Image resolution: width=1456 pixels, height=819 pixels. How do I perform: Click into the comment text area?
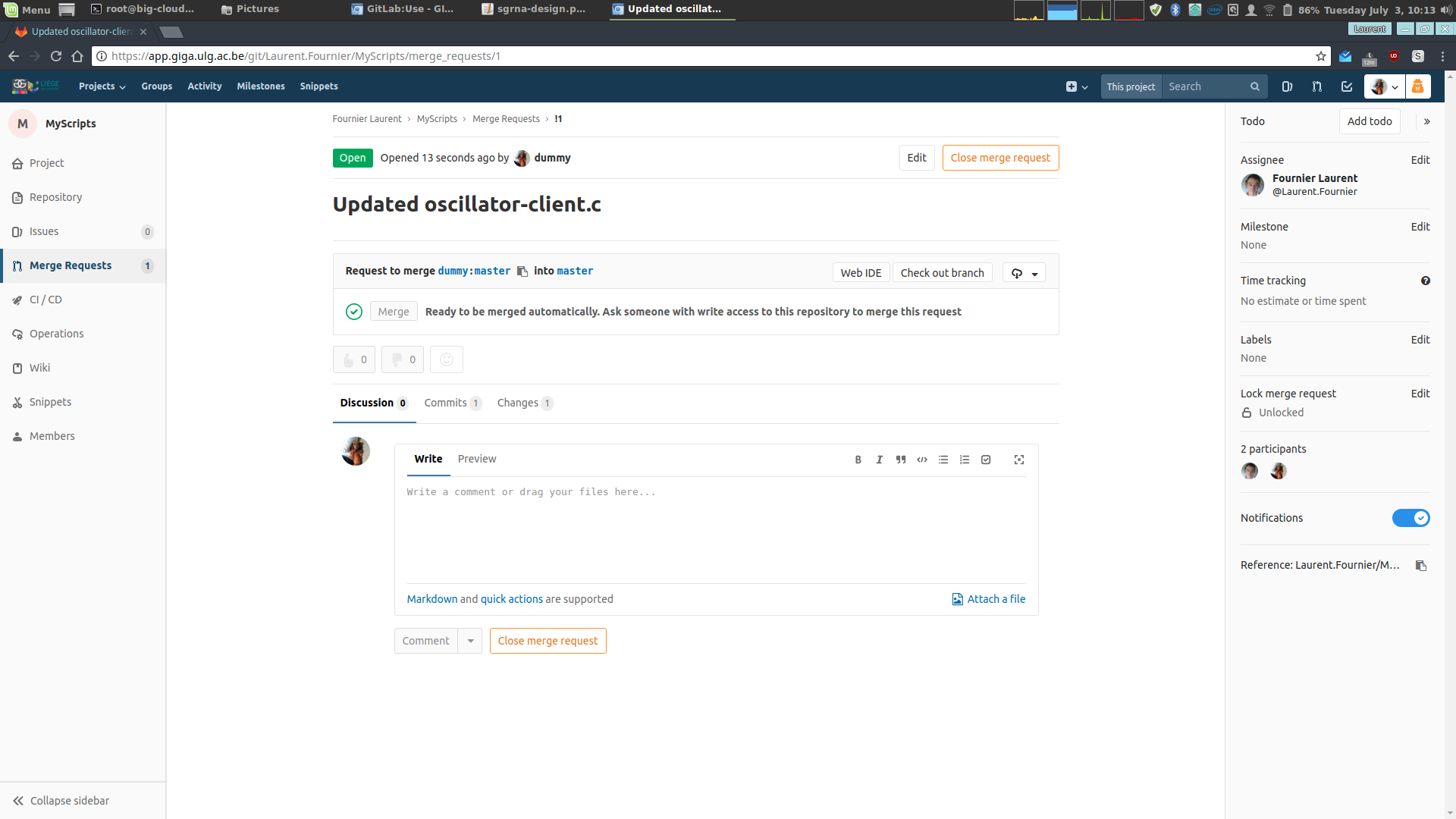click(x=716, y=531)
